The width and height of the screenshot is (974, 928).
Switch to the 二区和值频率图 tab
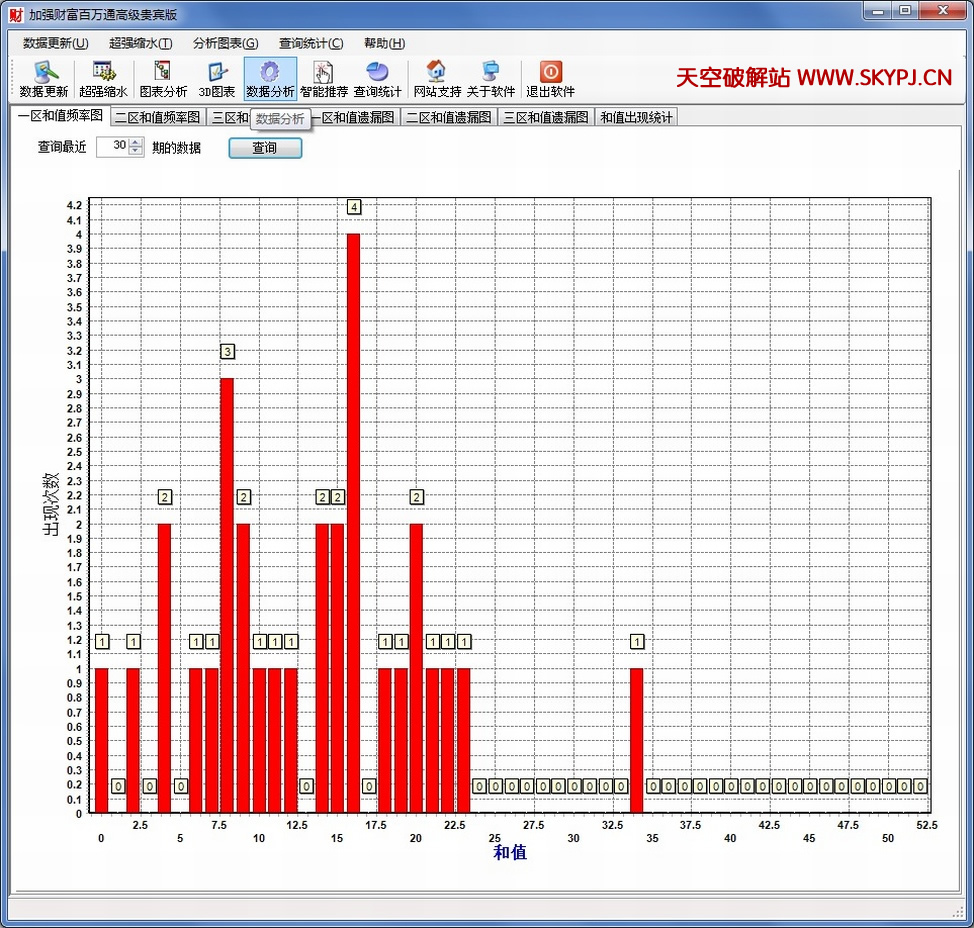[x=157, y=117]
